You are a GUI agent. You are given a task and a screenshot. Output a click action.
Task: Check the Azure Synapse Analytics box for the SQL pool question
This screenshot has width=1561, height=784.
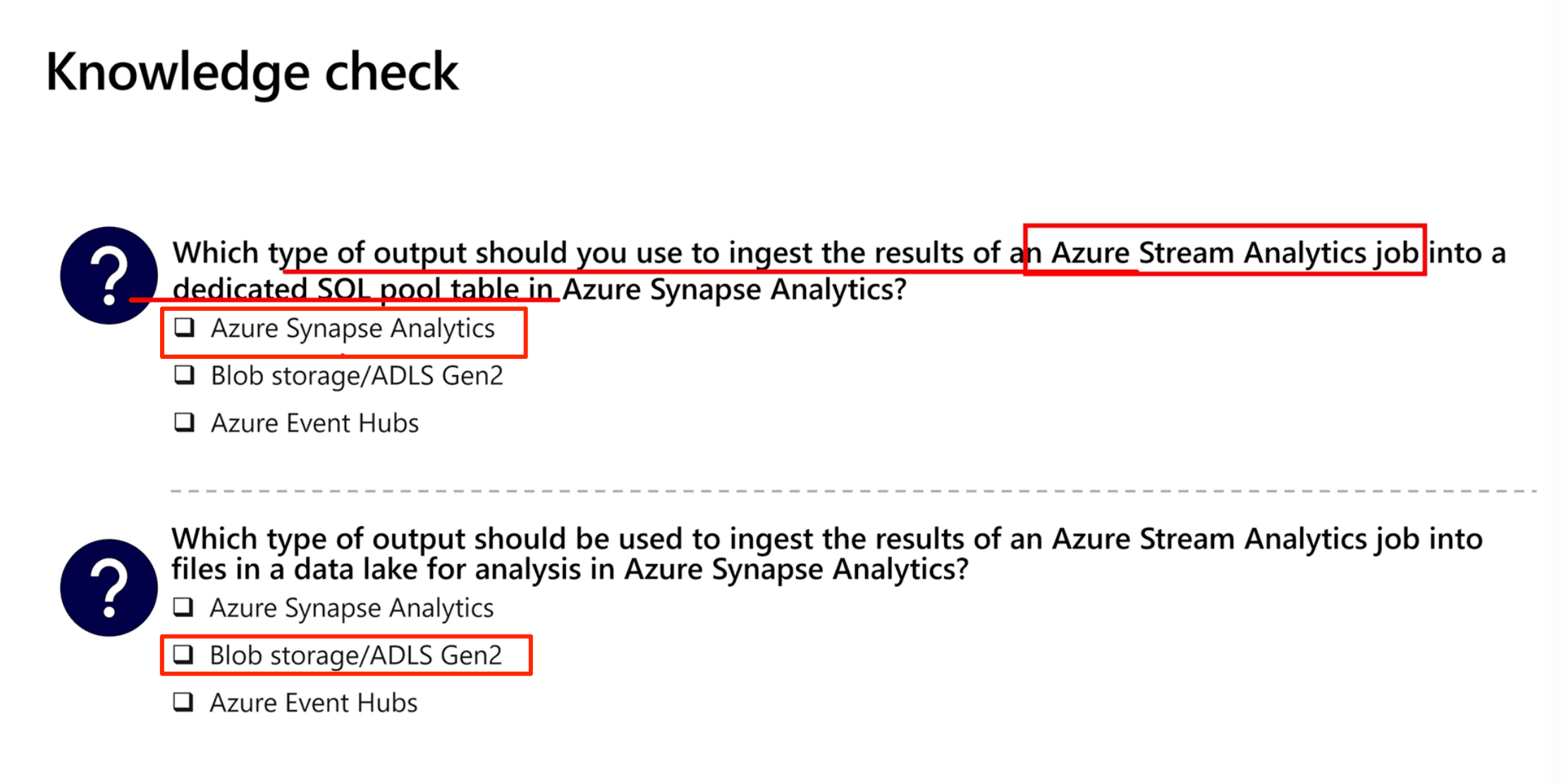pyautogui.click(x=185, y=328)
